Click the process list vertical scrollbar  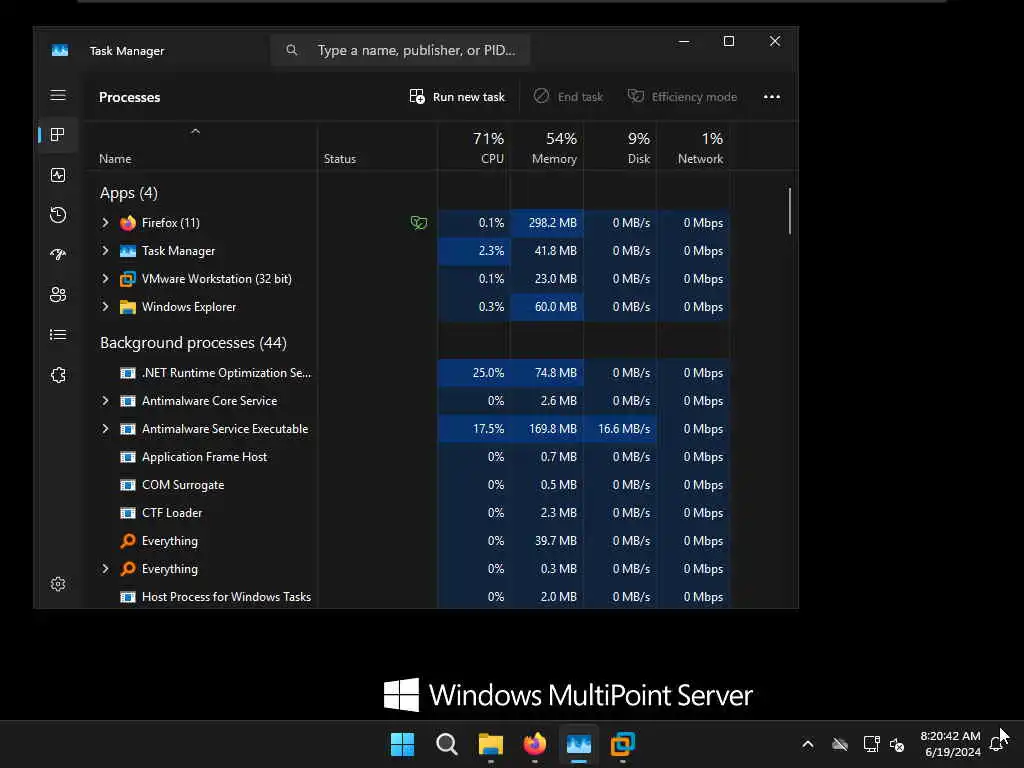point(790,211)
